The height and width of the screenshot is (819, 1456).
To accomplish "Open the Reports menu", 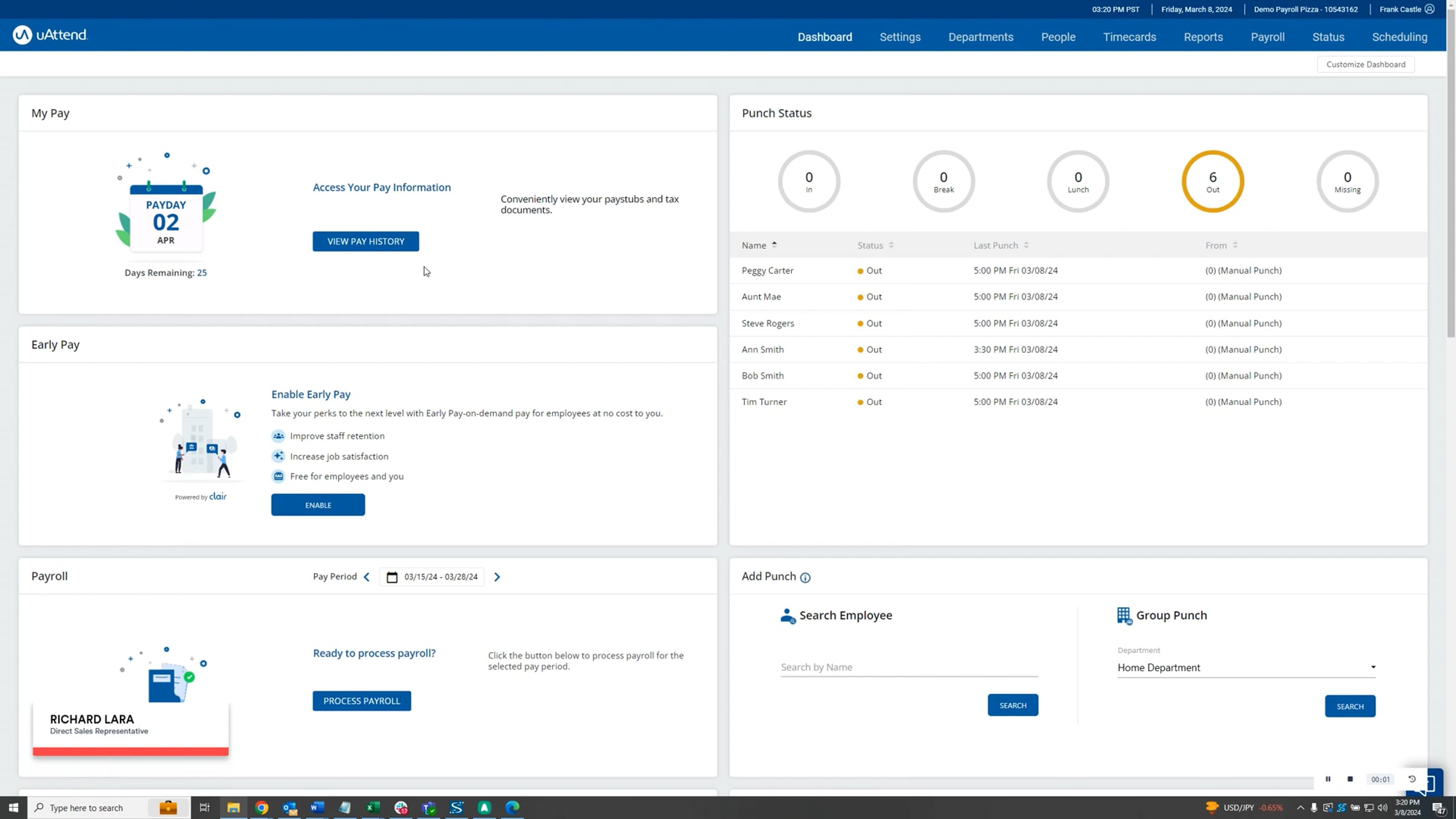I will point(1203,37).
